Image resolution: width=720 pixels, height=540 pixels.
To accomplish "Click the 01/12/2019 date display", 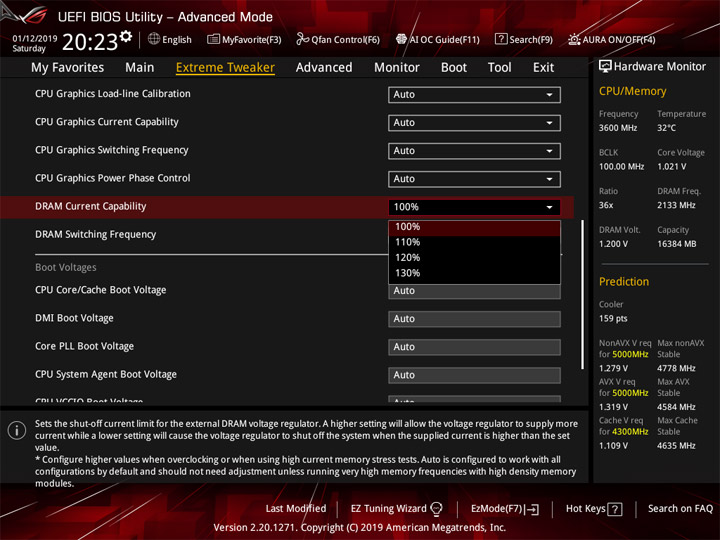I will [34, 38].
